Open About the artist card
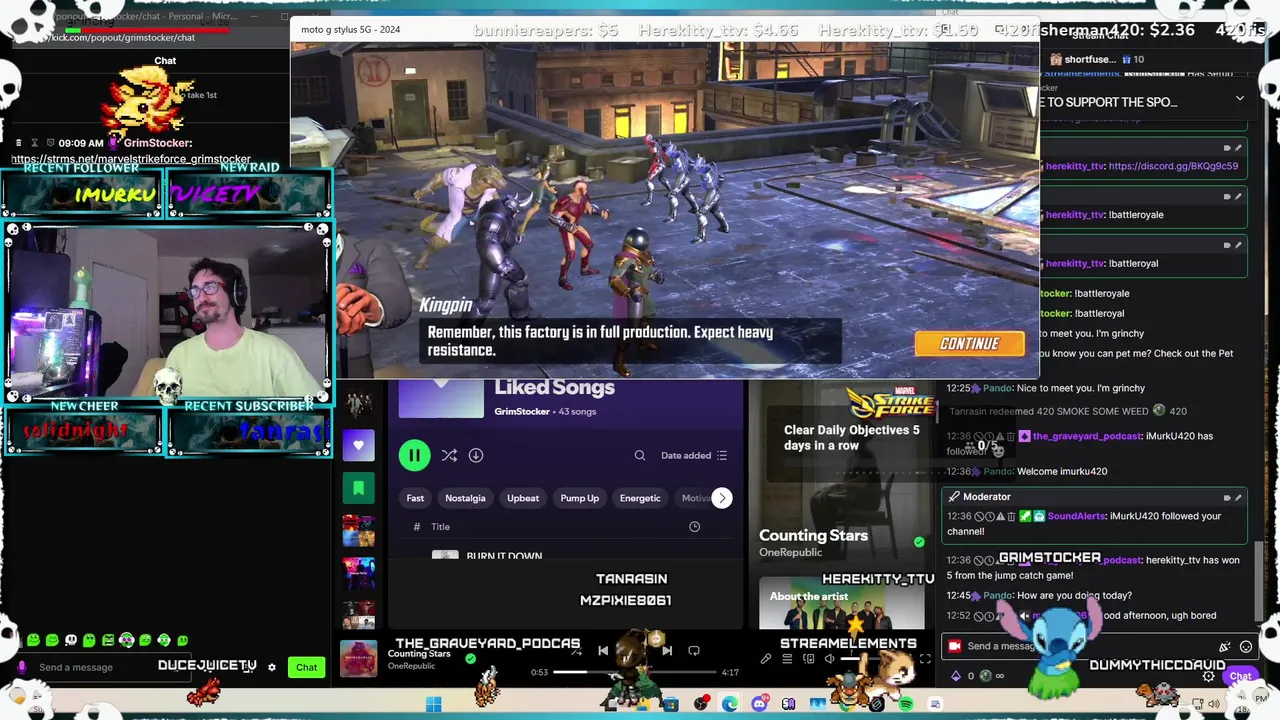This screenshot has height=720, width=1280. tap(842, 602)
